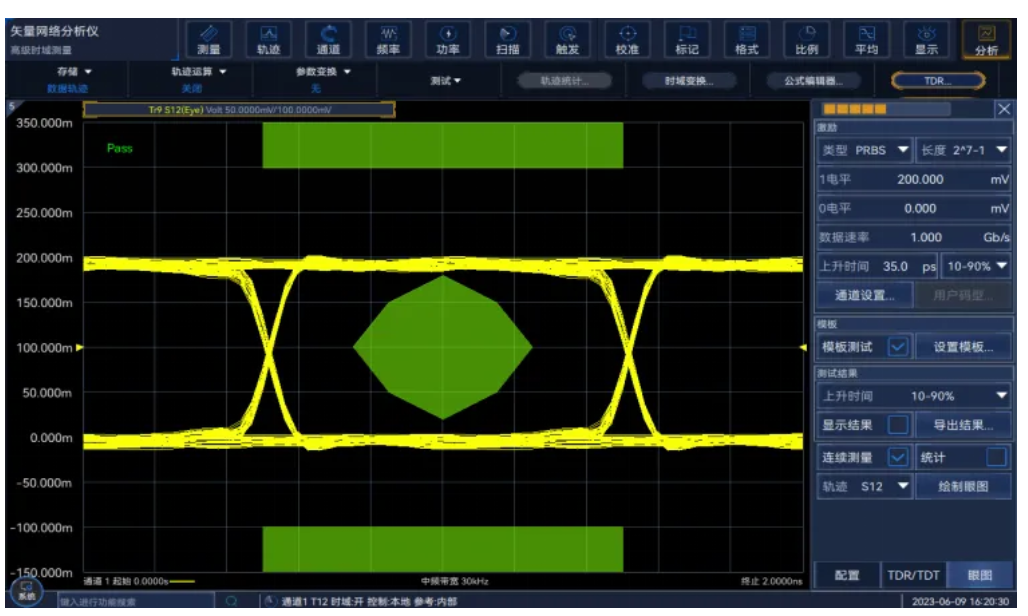Click the 测量 (Measure) toolbar icon
The image size is (1028, 616).
[209, 40]
